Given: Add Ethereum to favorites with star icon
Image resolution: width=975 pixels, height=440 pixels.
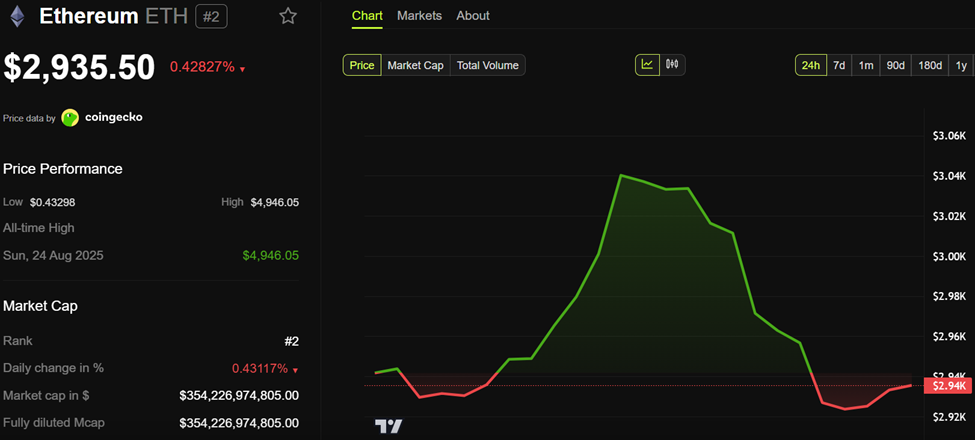Looking at the screenshot, I should click(x=287, y=16).
